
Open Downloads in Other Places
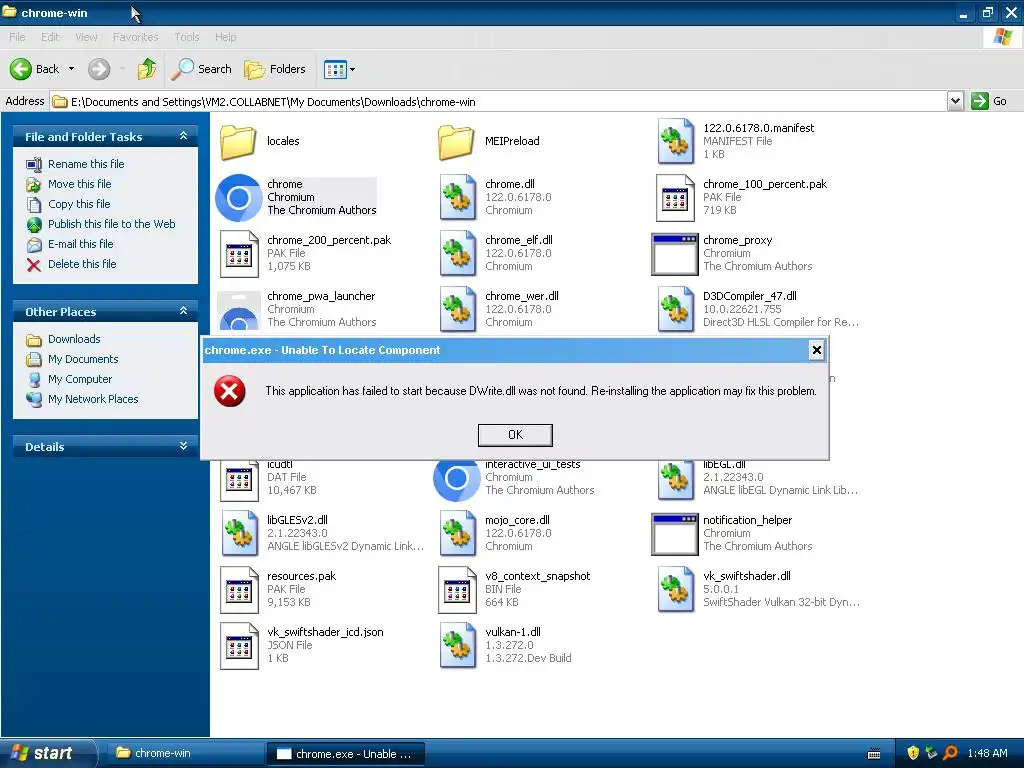(x=74, y=339)
